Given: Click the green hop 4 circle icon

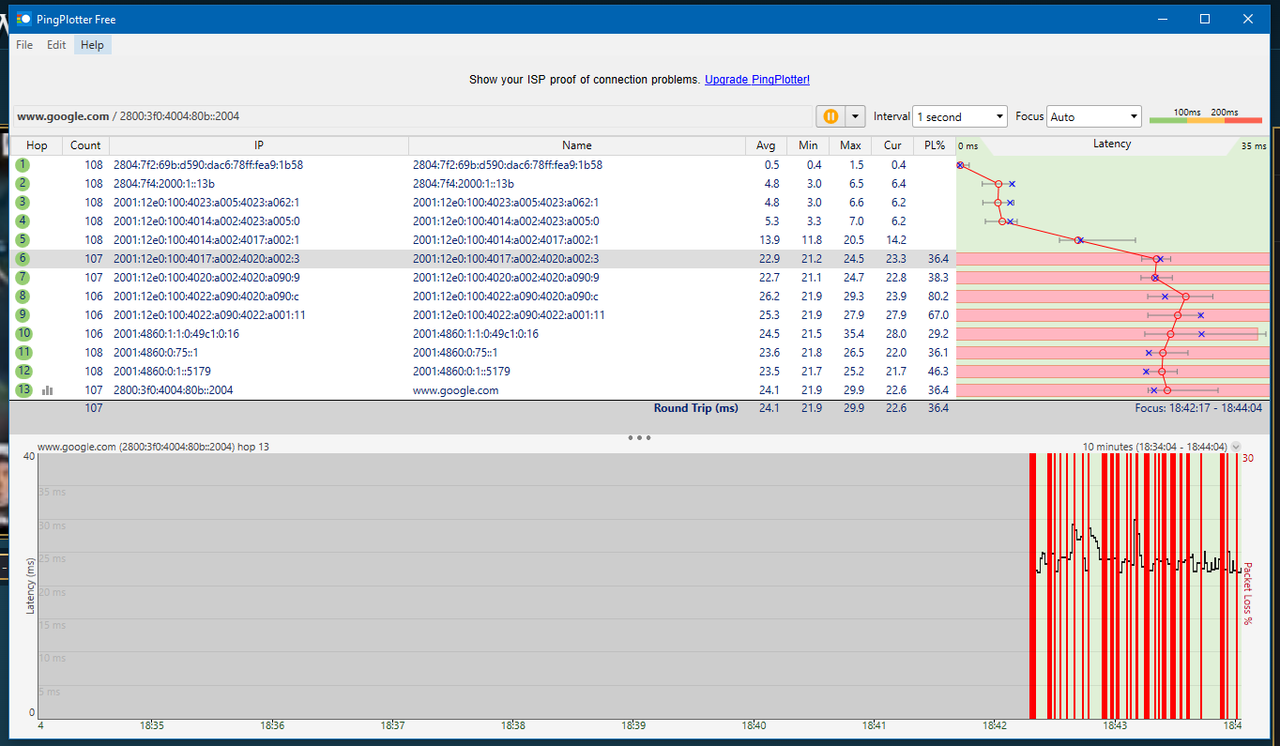Looking at the screenshot, I should (23, 221).
